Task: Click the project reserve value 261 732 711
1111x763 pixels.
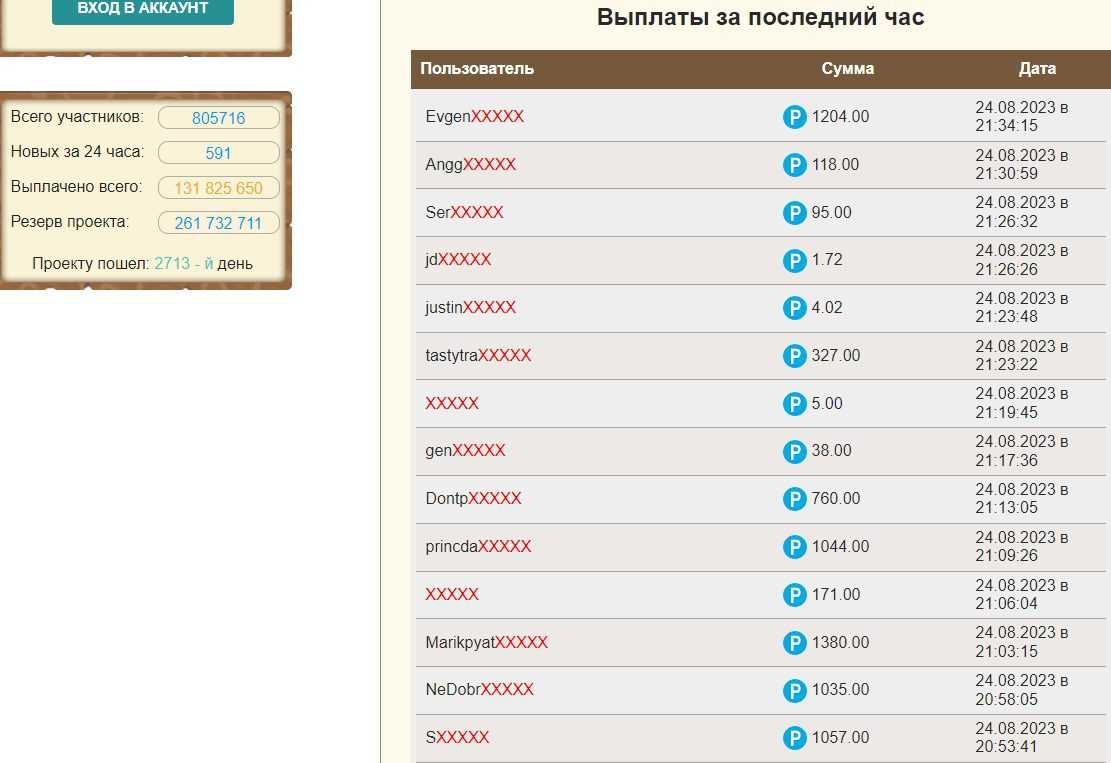Action: tap(218, 223)
